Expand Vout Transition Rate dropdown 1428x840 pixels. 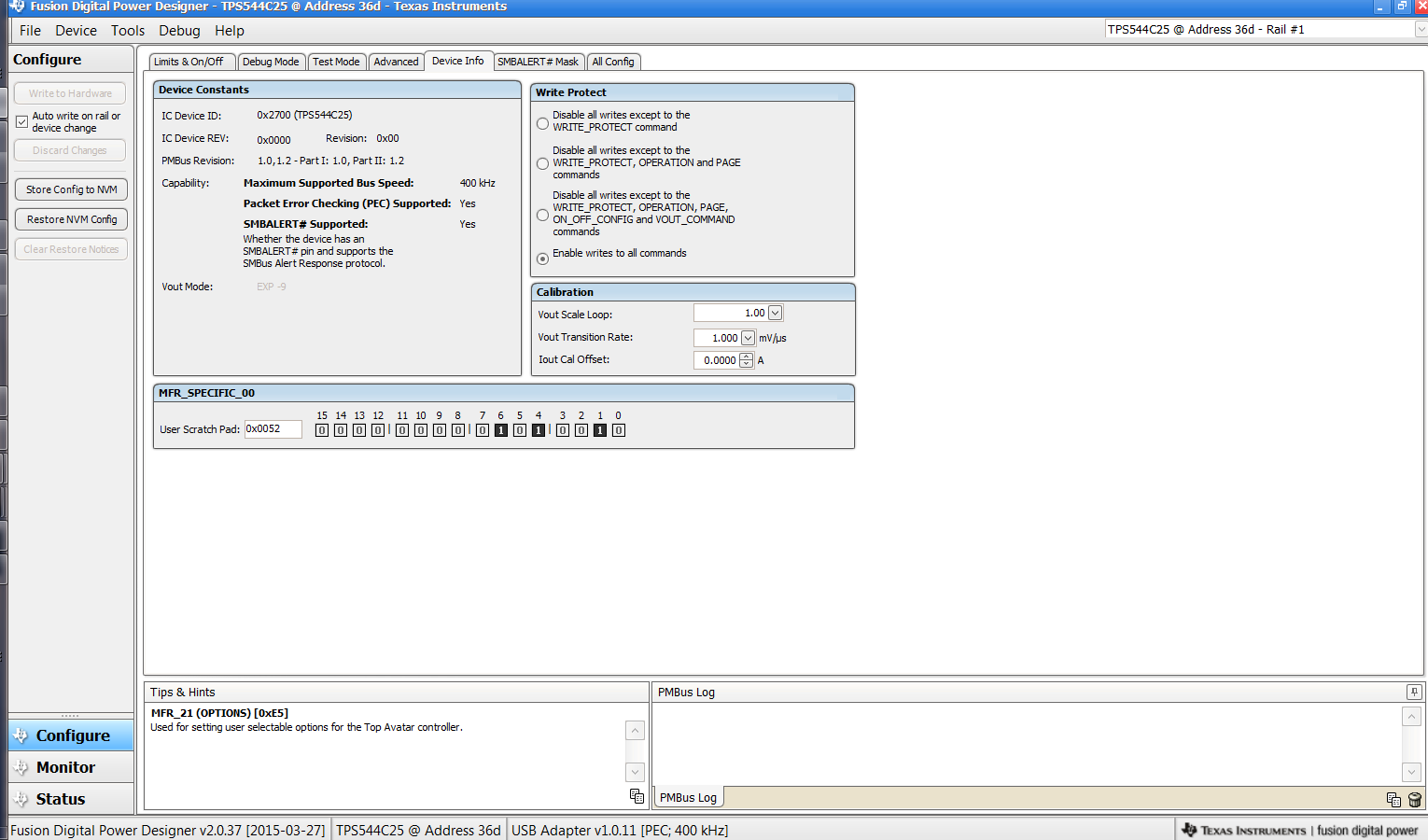click(x=748, y=338)
